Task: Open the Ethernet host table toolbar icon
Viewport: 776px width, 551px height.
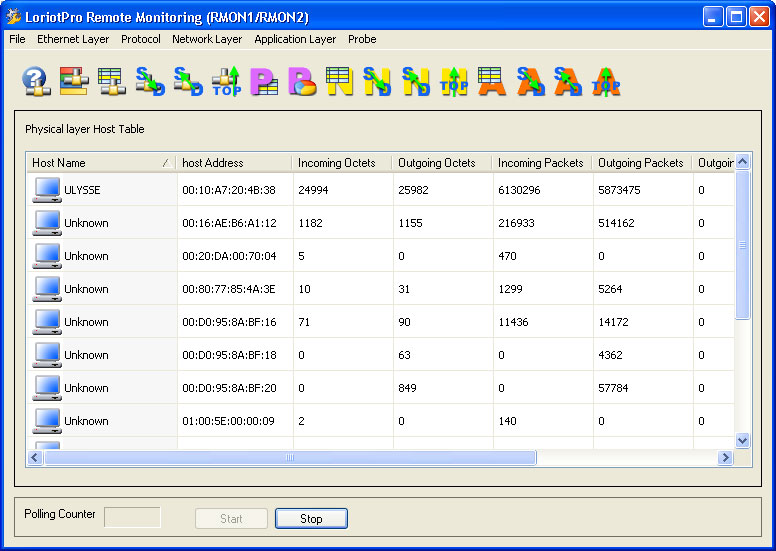Action: (x=74, y=81)
